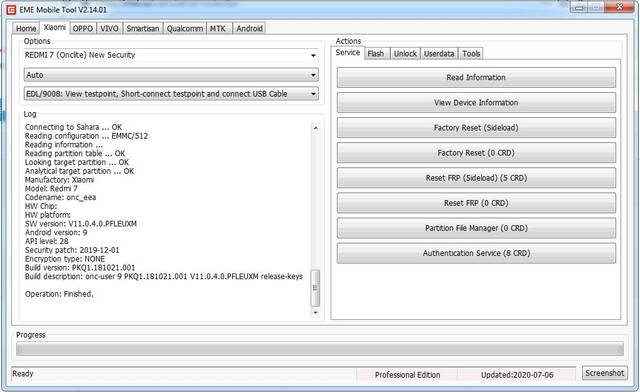Click 'API level: 28' log line
This screenshot has width=640, height=392.
point(47,241)
